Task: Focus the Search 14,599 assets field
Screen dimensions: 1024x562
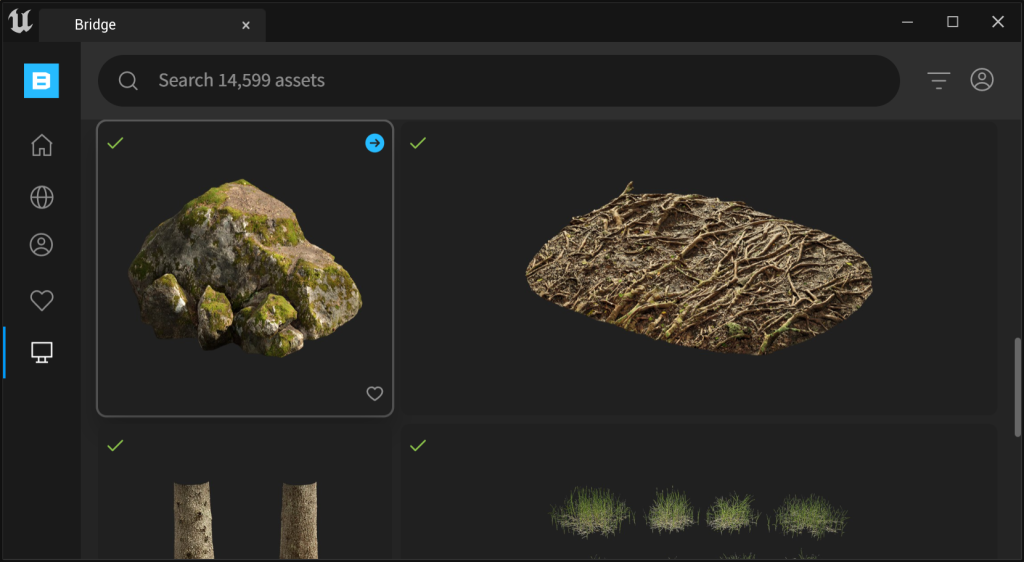Action: (499, 81)
